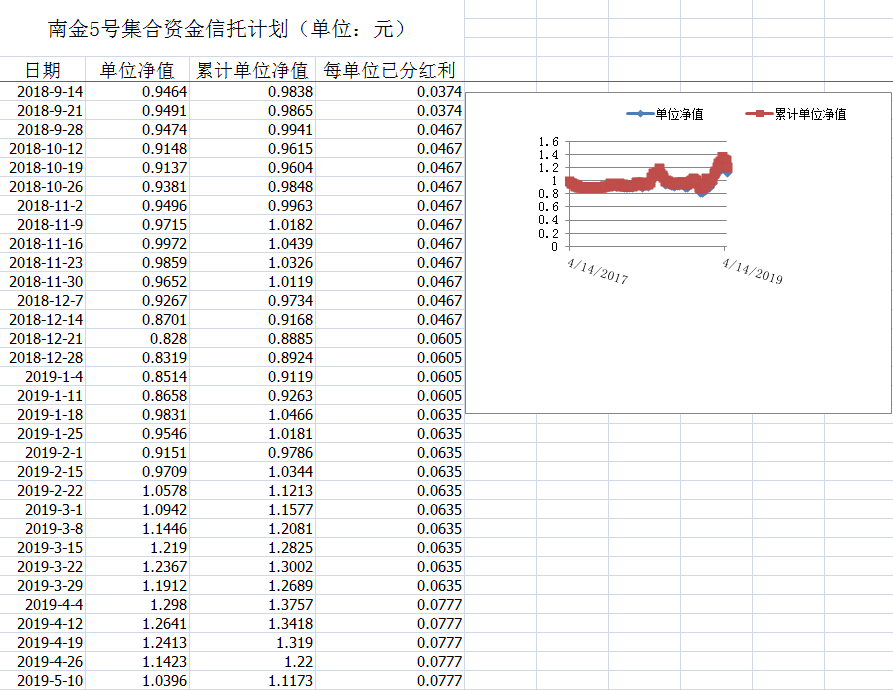Screen dimensions: 893x690
Task: Click the chart x-axis label 4/14/2019
Action: pyautogui.click(x=752, y=271)
